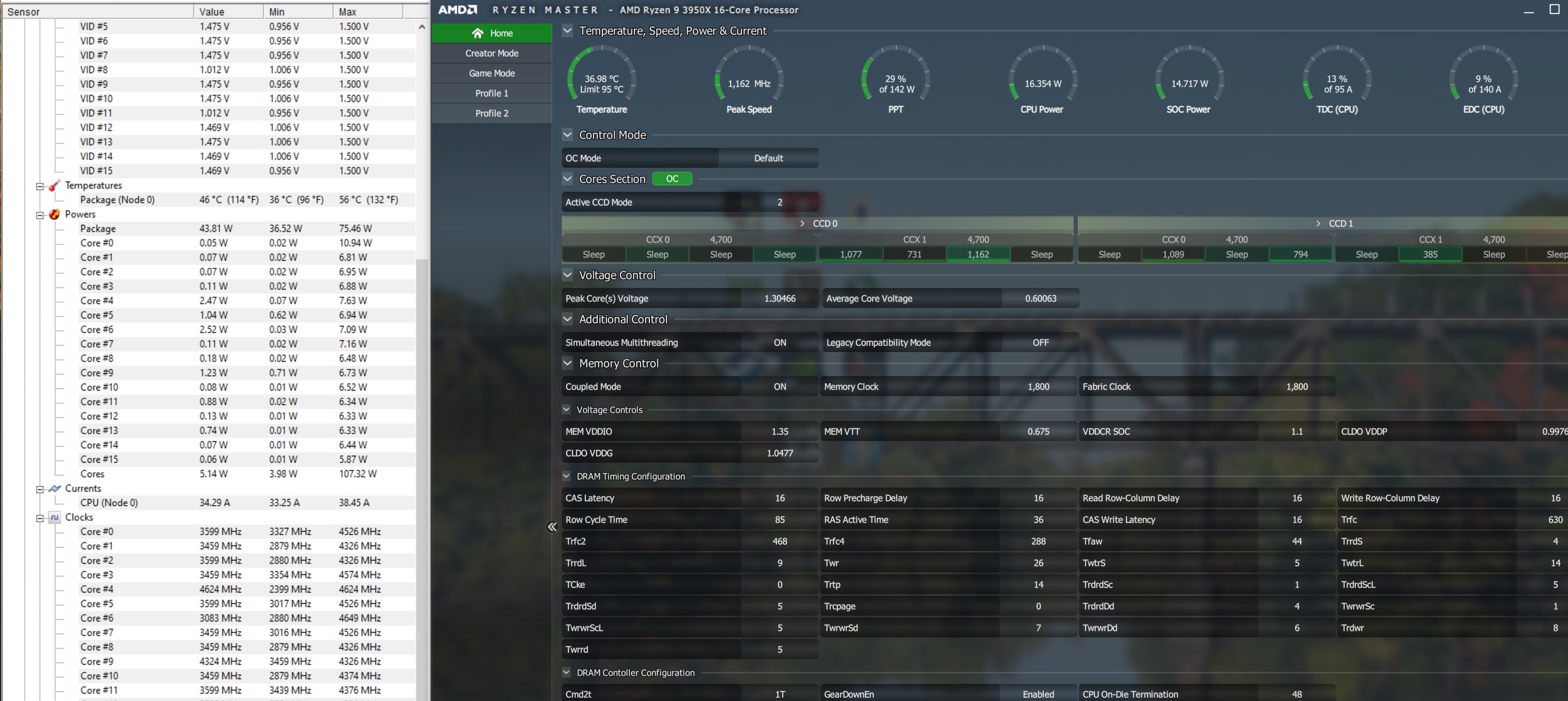Collapse the Currents tree node
Screen dimensions: 1568x701
40,489
